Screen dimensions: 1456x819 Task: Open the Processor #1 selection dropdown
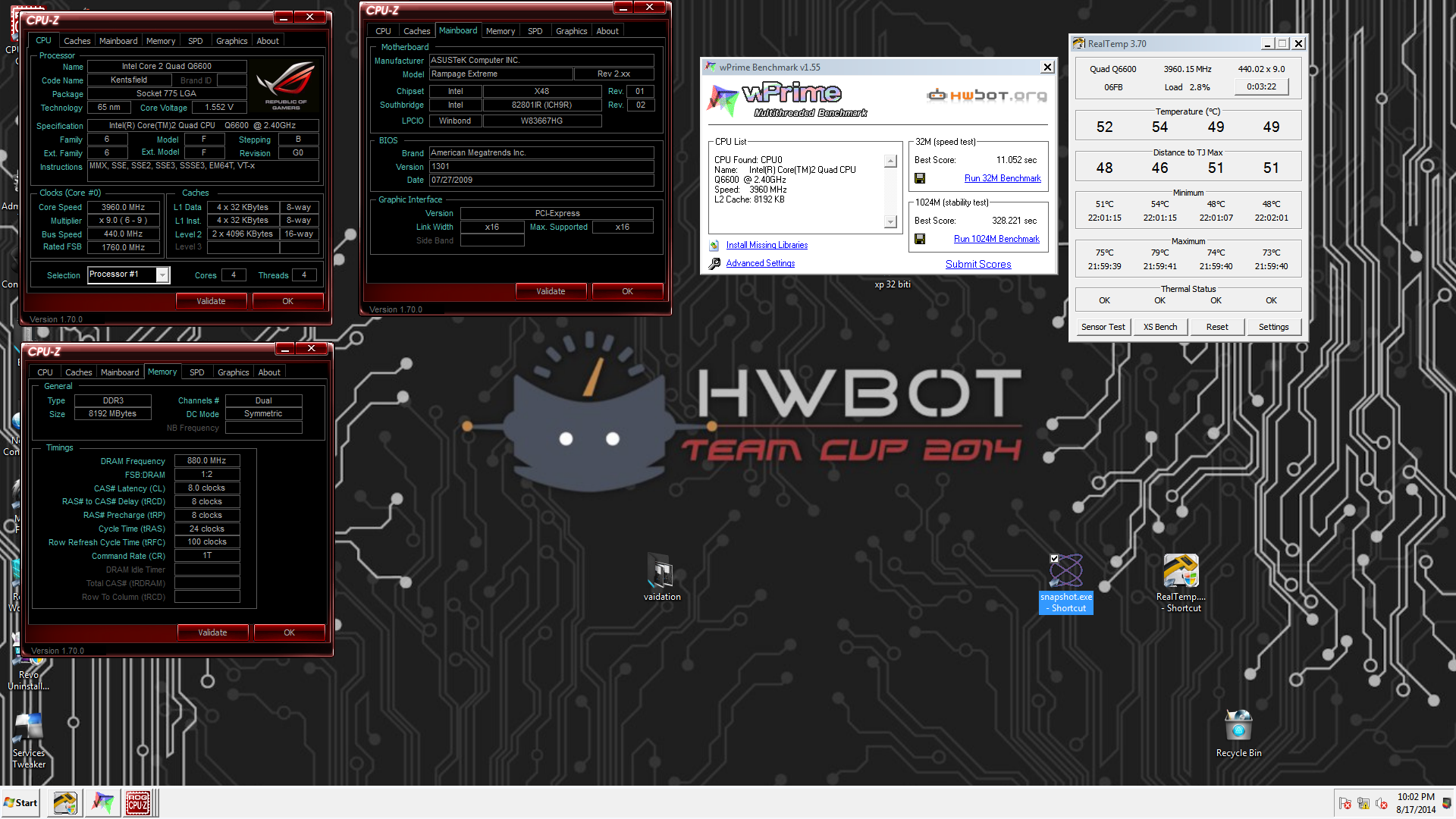pos(162,275)
